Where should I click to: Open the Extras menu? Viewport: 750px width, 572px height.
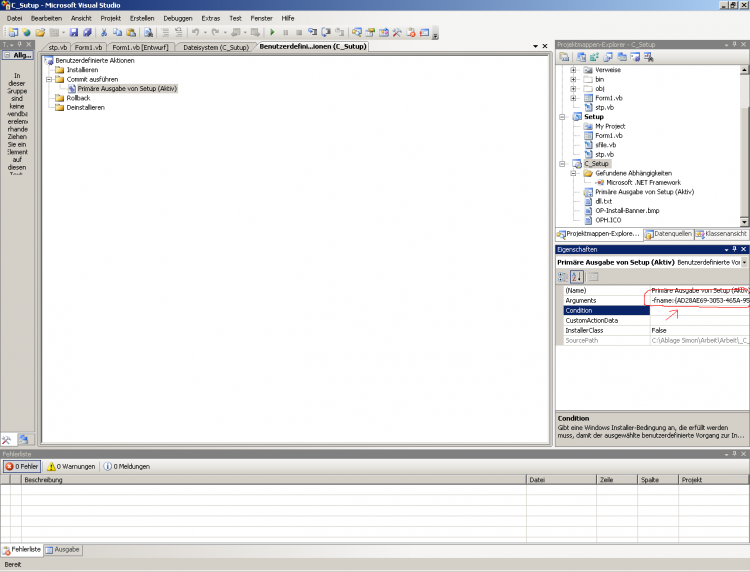[210, 18]
